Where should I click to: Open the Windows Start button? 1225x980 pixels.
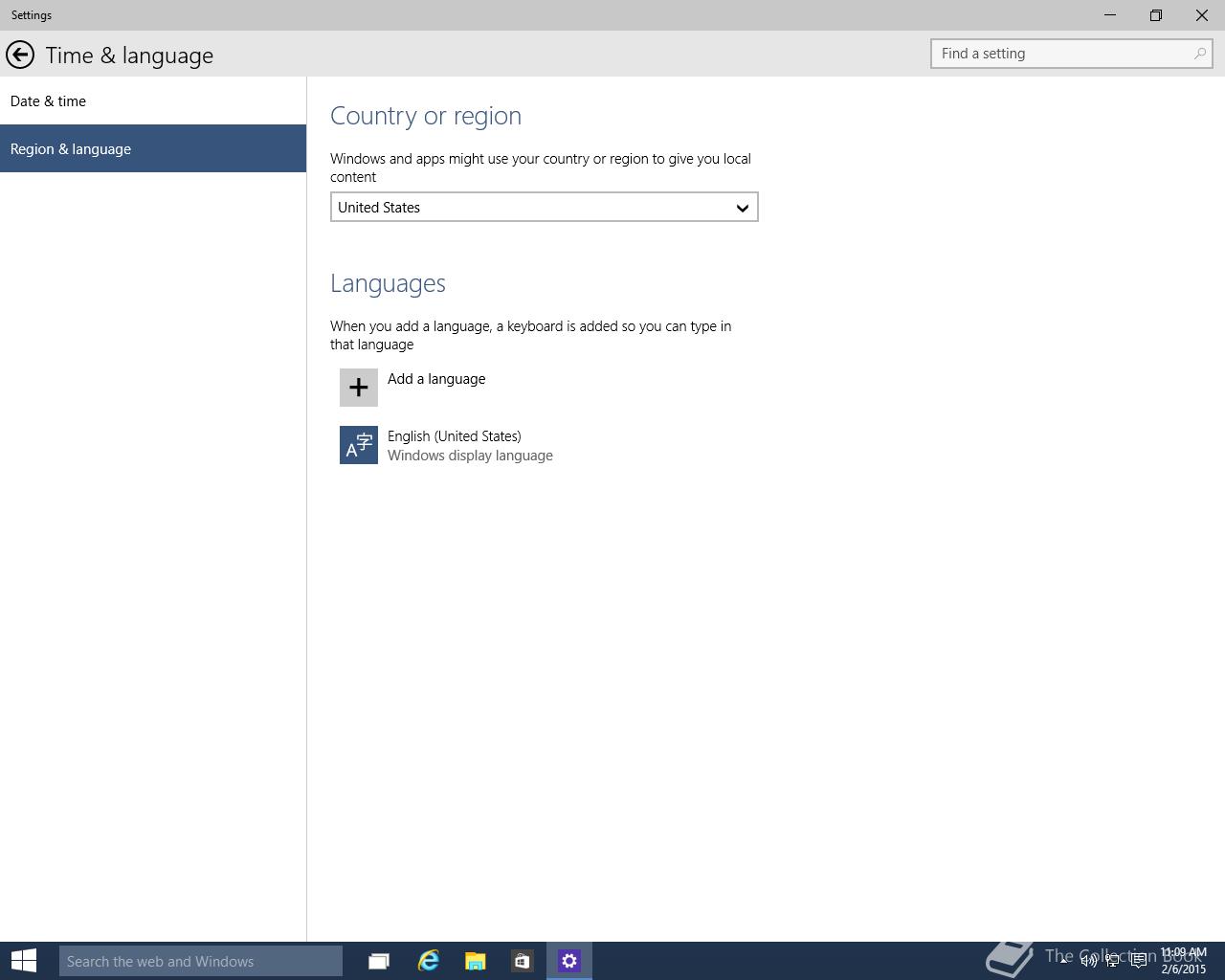24,961
